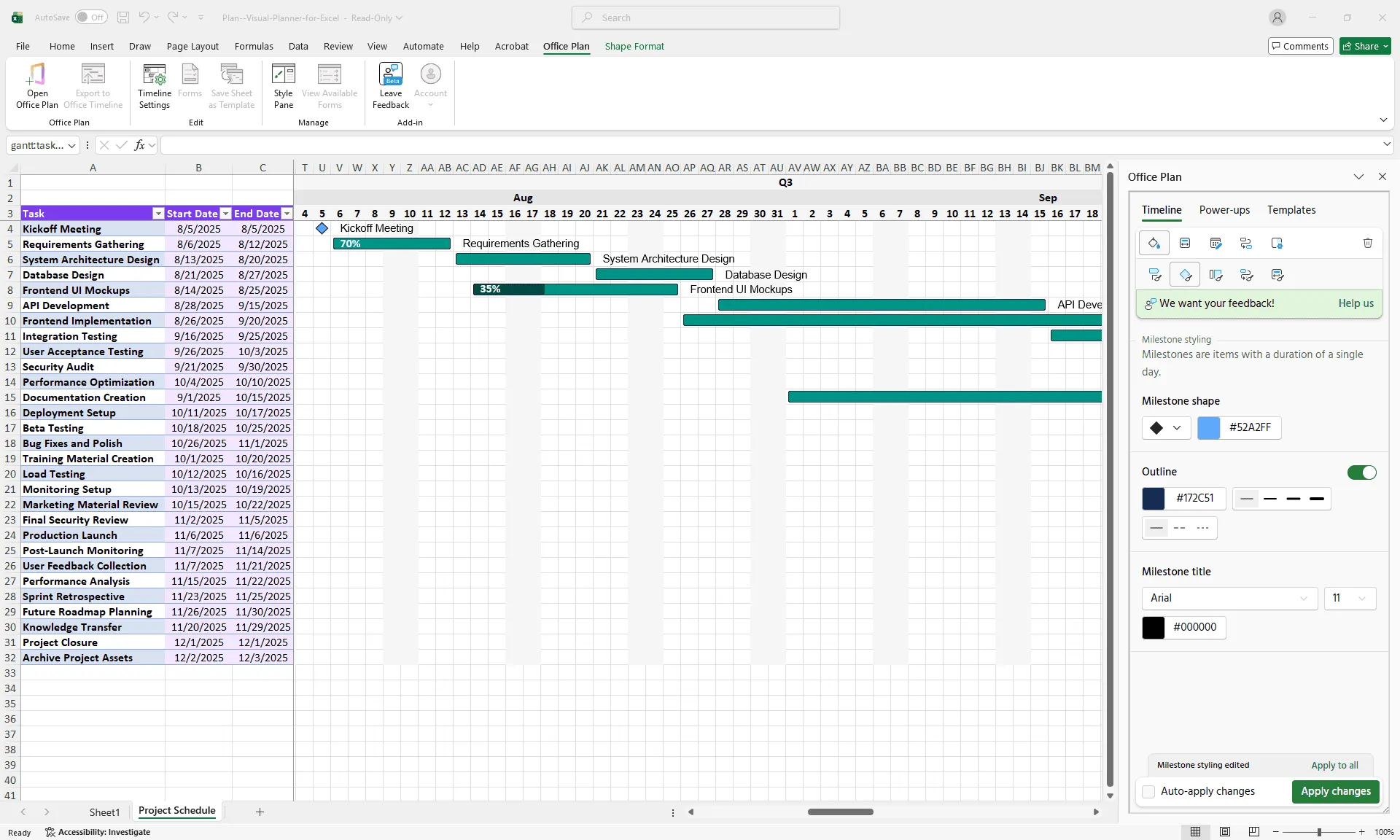Switch to the Project Schedule sheet tab

[x=176, y=812]
